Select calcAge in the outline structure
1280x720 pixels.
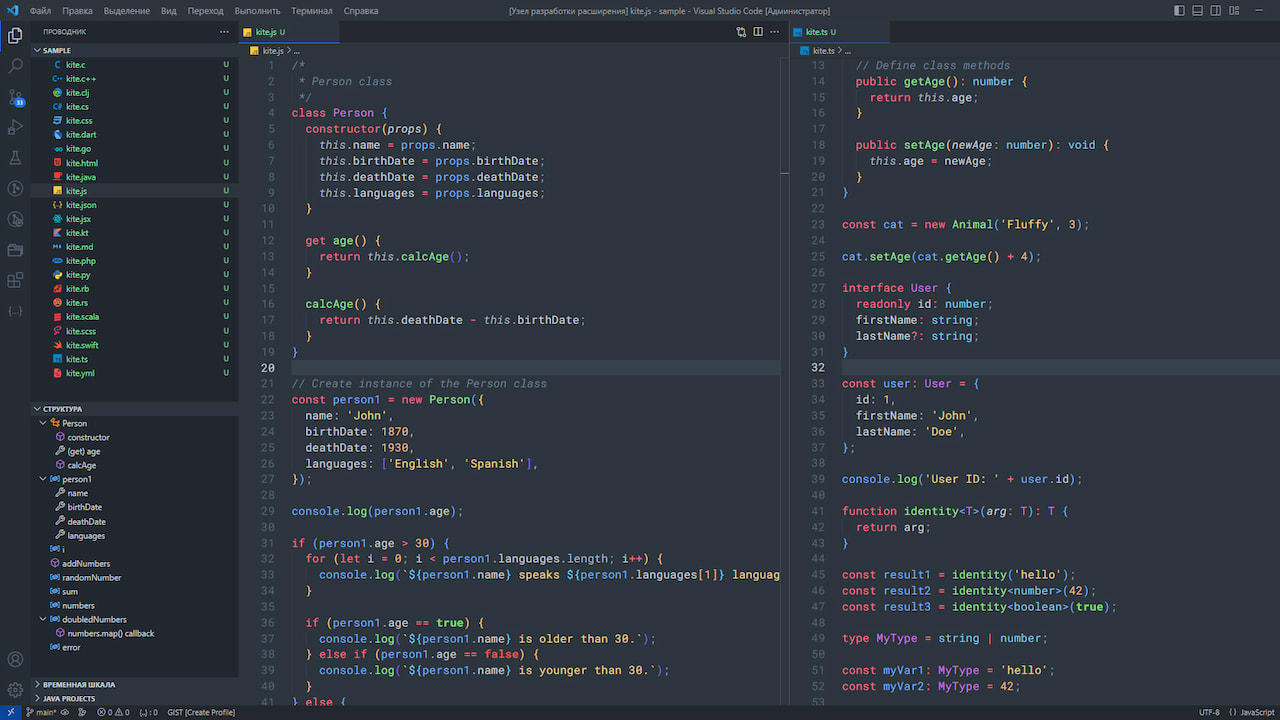point(82,465)
